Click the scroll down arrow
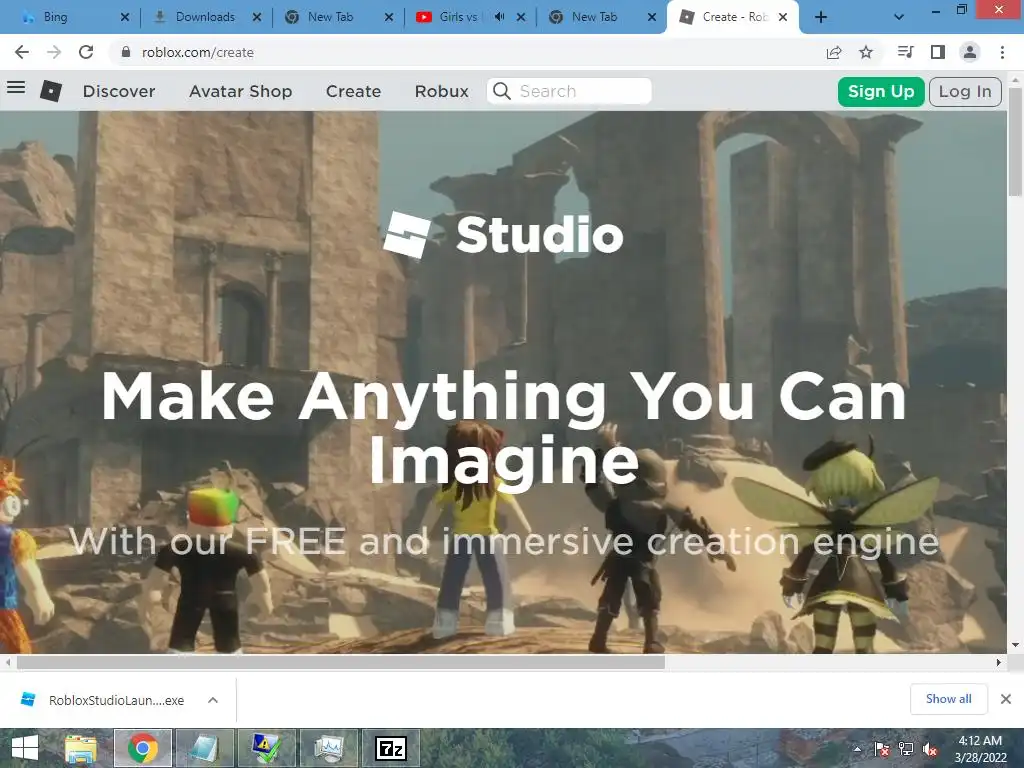Screen dimensions: 1024x768 pos(1015,645)
